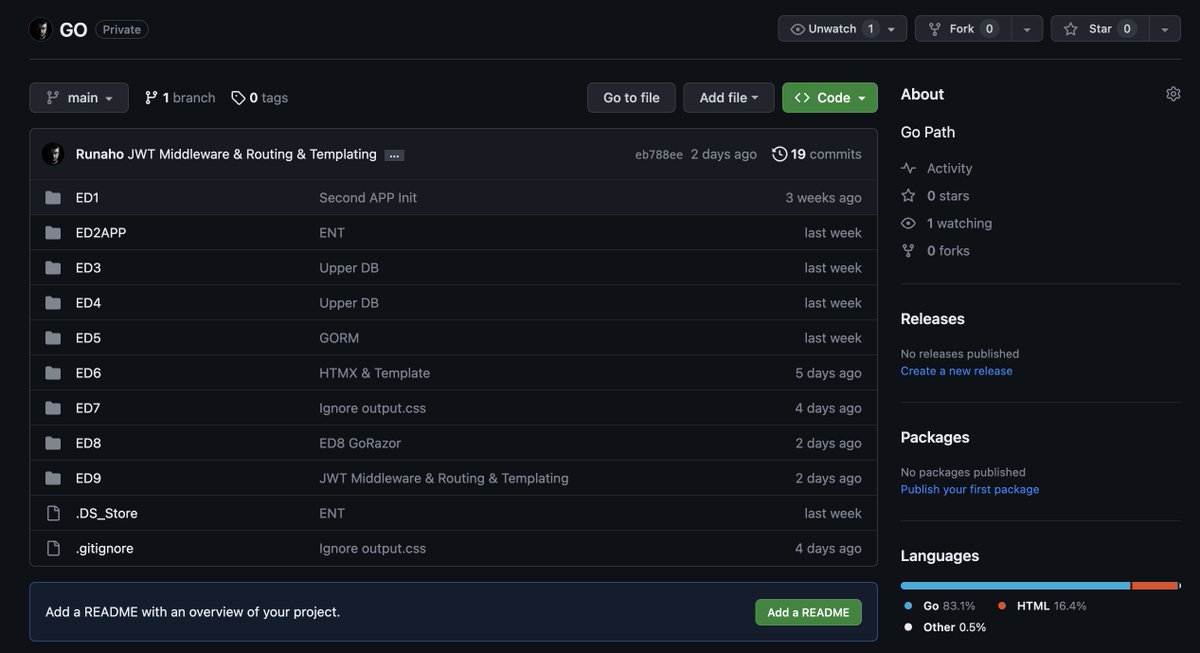This screenshot has width=1200, height=653.
Task: Open the Unwatch notifications dropdown arrow
Action: click(x=892, y=29)
